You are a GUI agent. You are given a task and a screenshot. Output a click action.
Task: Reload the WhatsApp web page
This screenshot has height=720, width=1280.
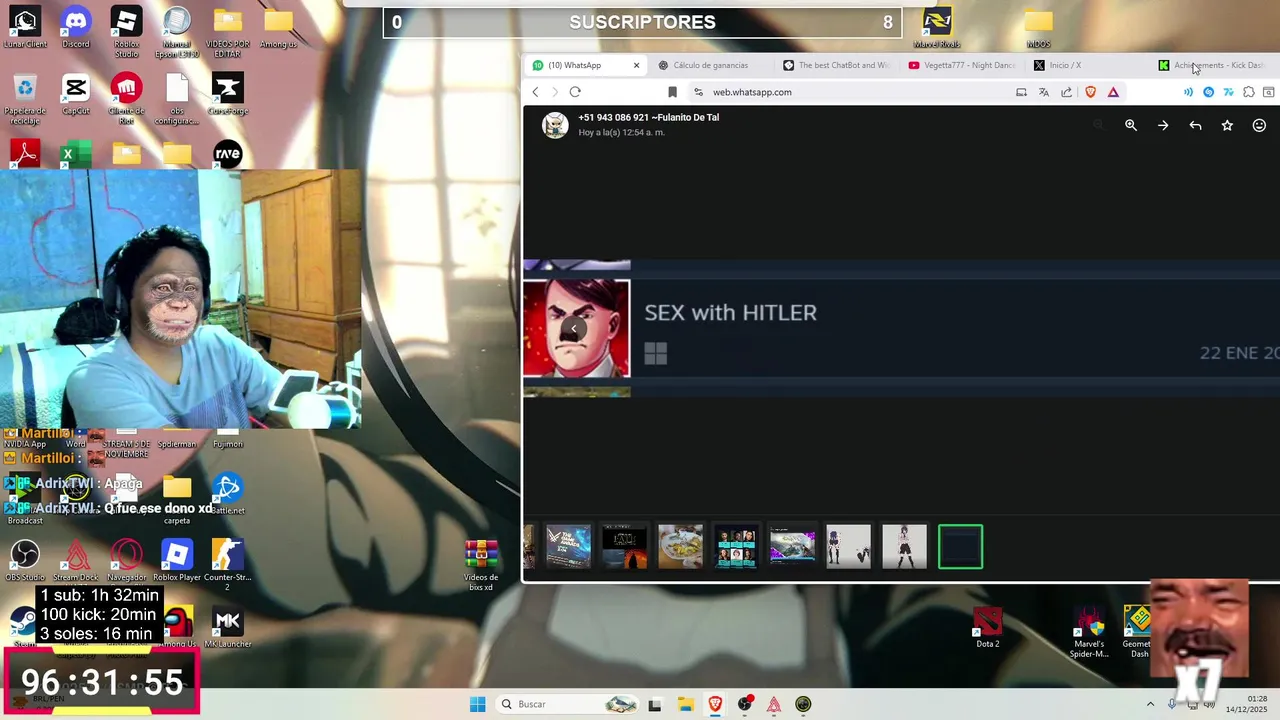[x=575, y=92]
